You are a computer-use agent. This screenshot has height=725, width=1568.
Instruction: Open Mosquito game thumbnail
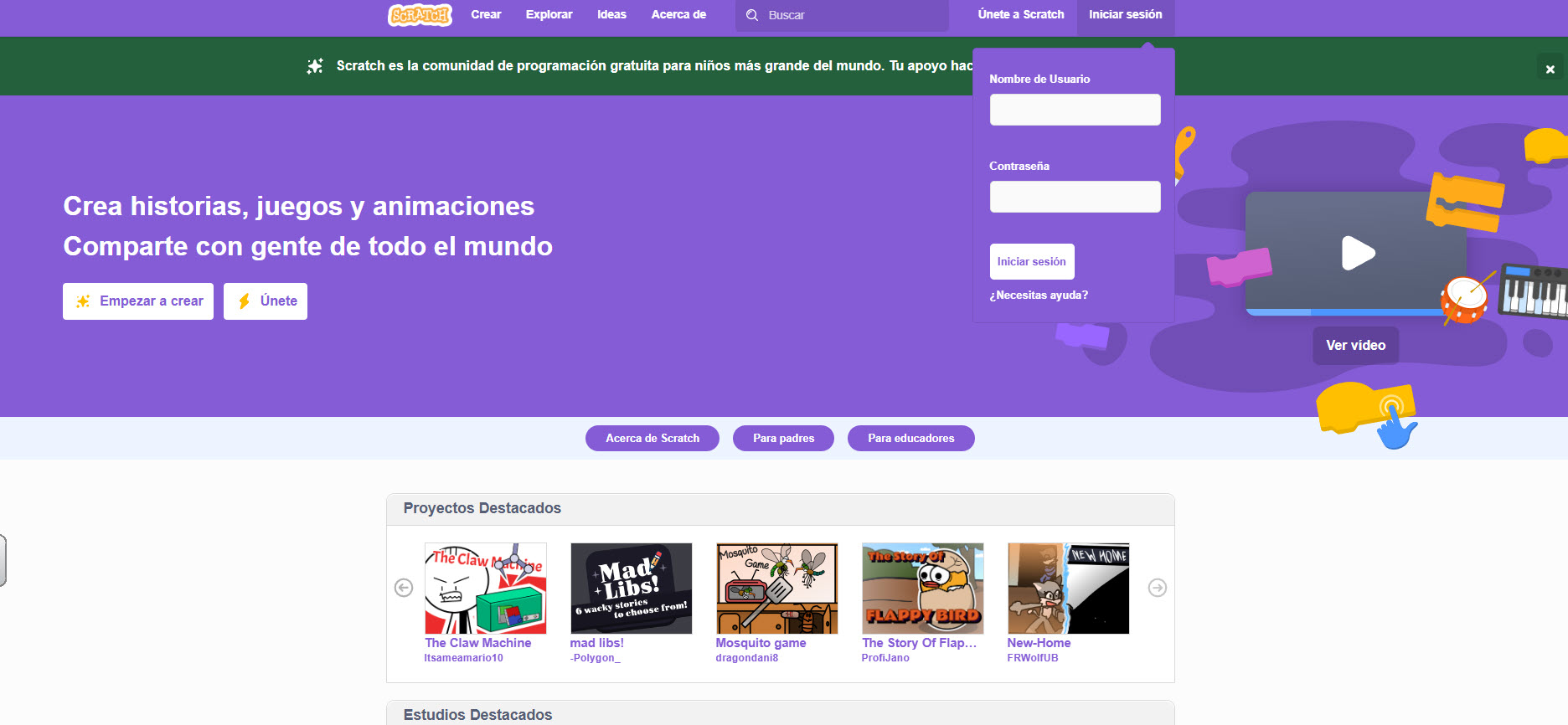[777, 589]
